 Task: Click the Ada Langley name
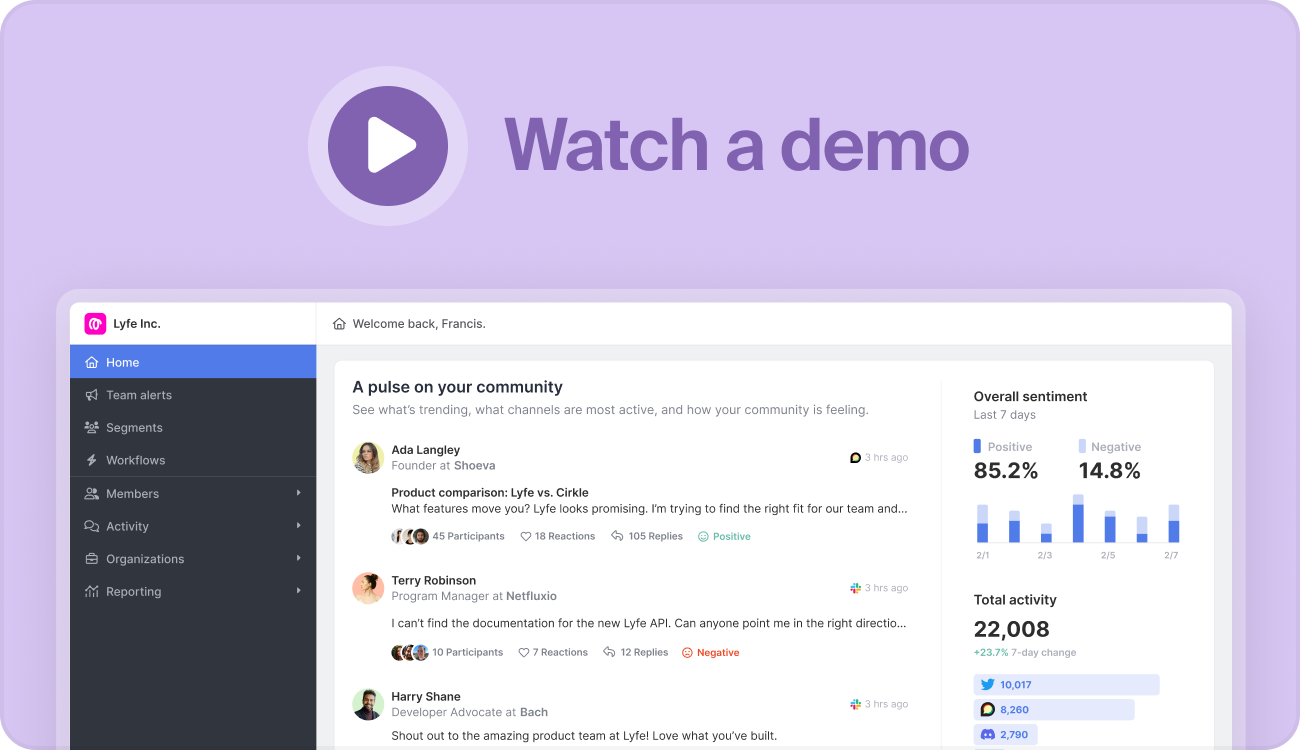click(x=426, y=450)
